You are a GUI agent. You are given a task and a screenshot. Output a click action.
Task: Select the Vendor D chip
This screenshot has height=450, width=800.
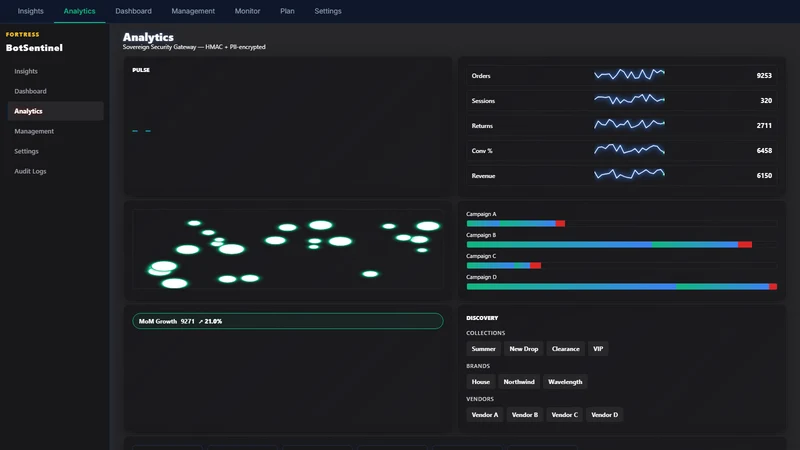pyautogui.click(x=605, y=415)
